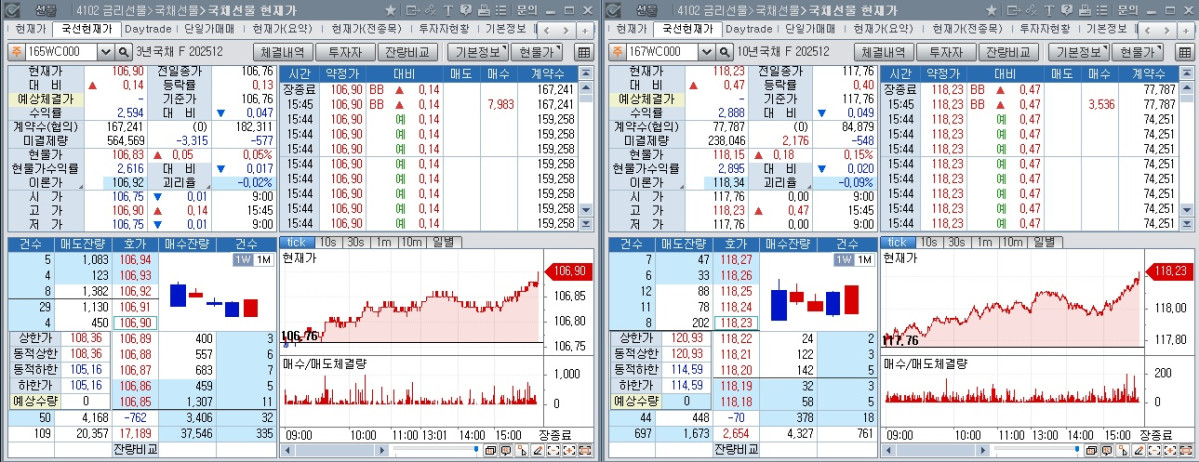Toggle 1W candle period in left window

[x=243, y=260]
